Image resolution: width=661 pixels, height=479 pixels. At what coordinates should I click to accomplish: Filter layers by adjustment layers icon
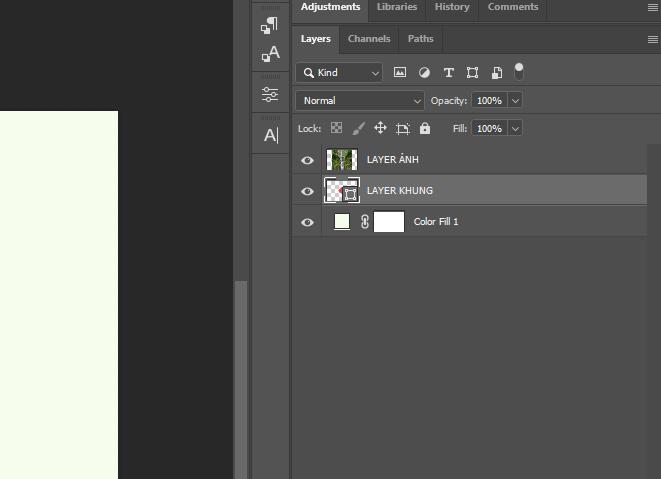pos(424,73)
